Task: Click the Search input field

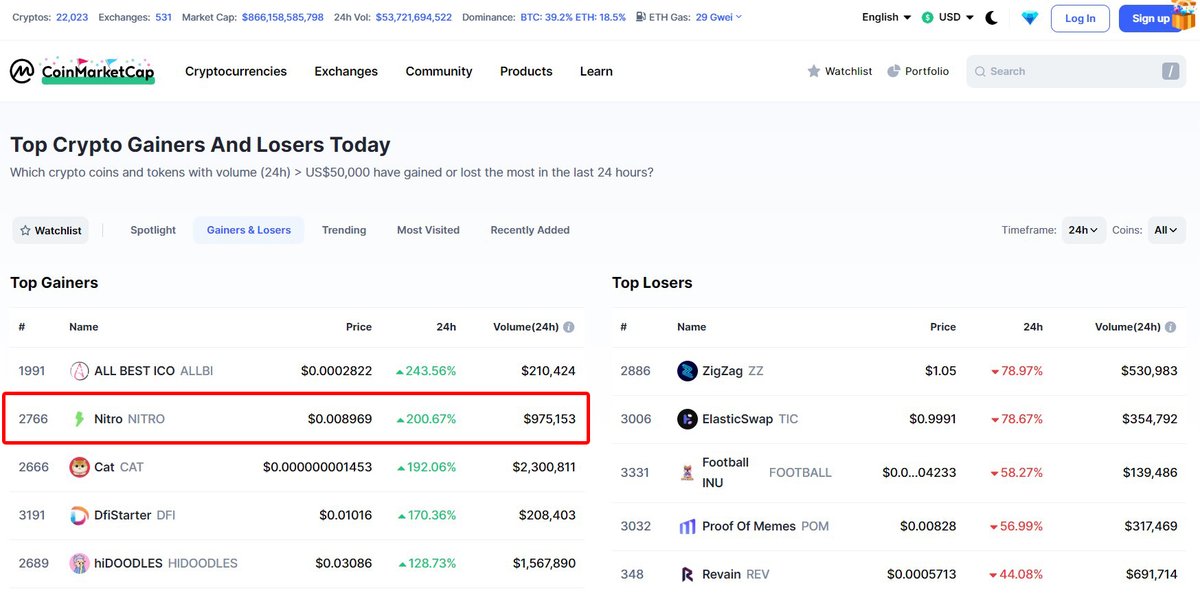Action: [x=1076, y=71]
